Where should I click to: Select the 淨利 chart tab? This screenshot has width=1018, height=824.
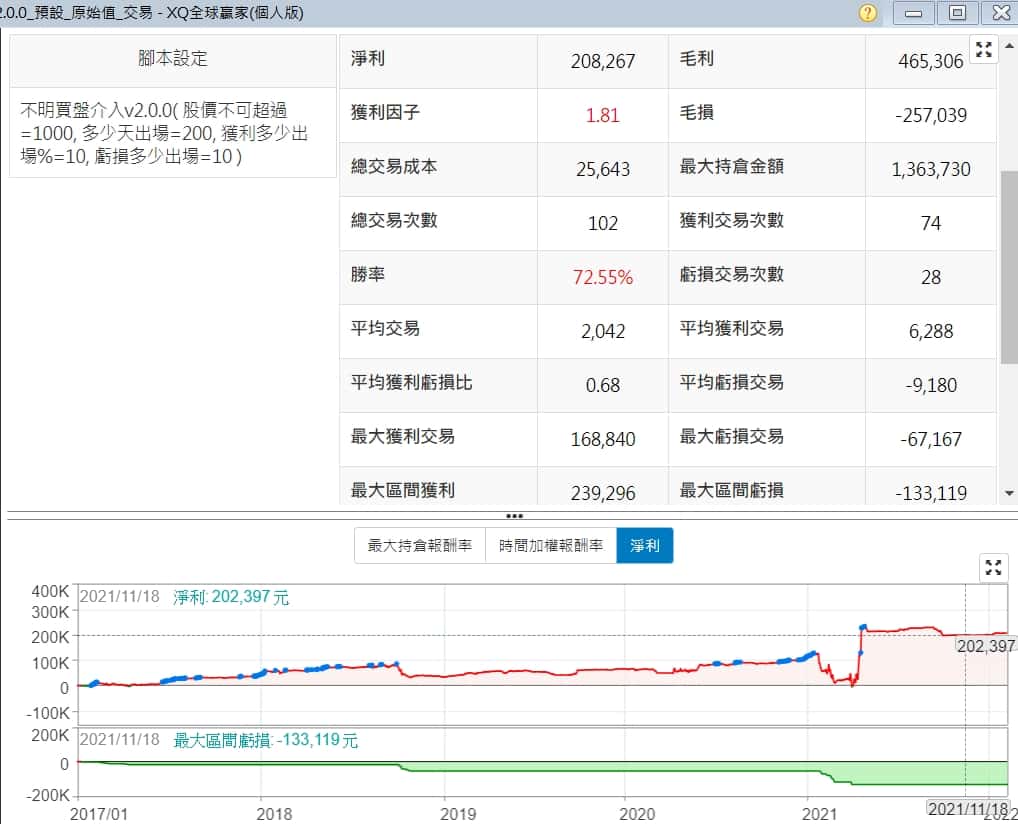(x=644, y=546)
